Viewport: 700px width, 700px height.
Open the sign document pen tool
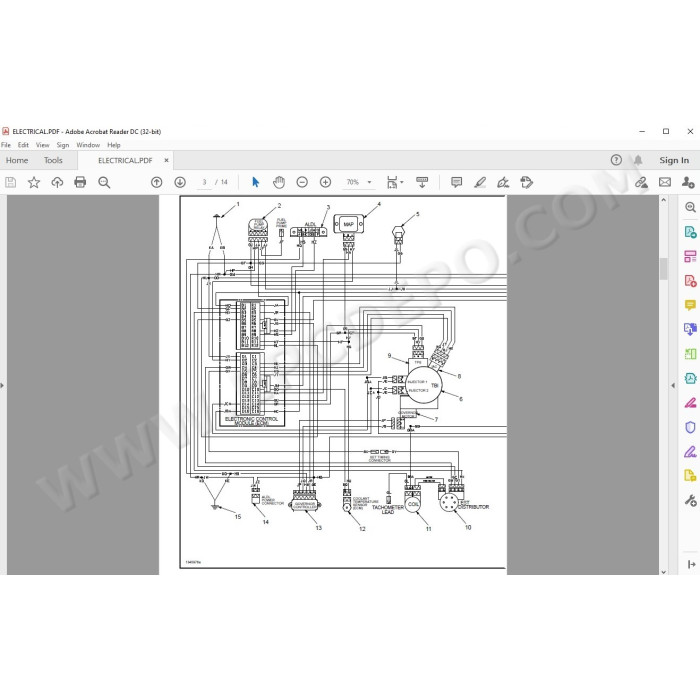(x=503, y=182)
